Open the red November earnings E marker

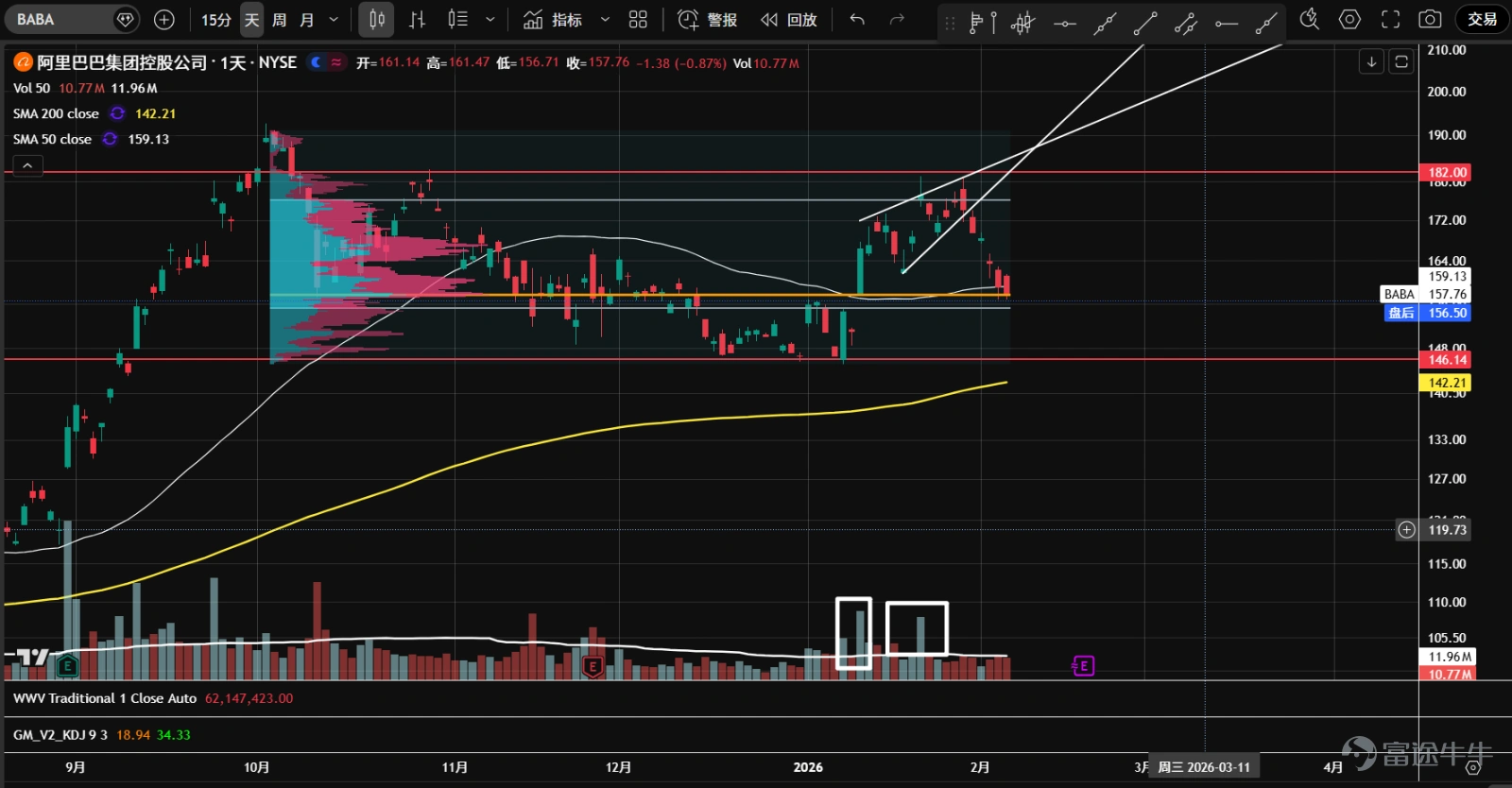click(593, 666)
